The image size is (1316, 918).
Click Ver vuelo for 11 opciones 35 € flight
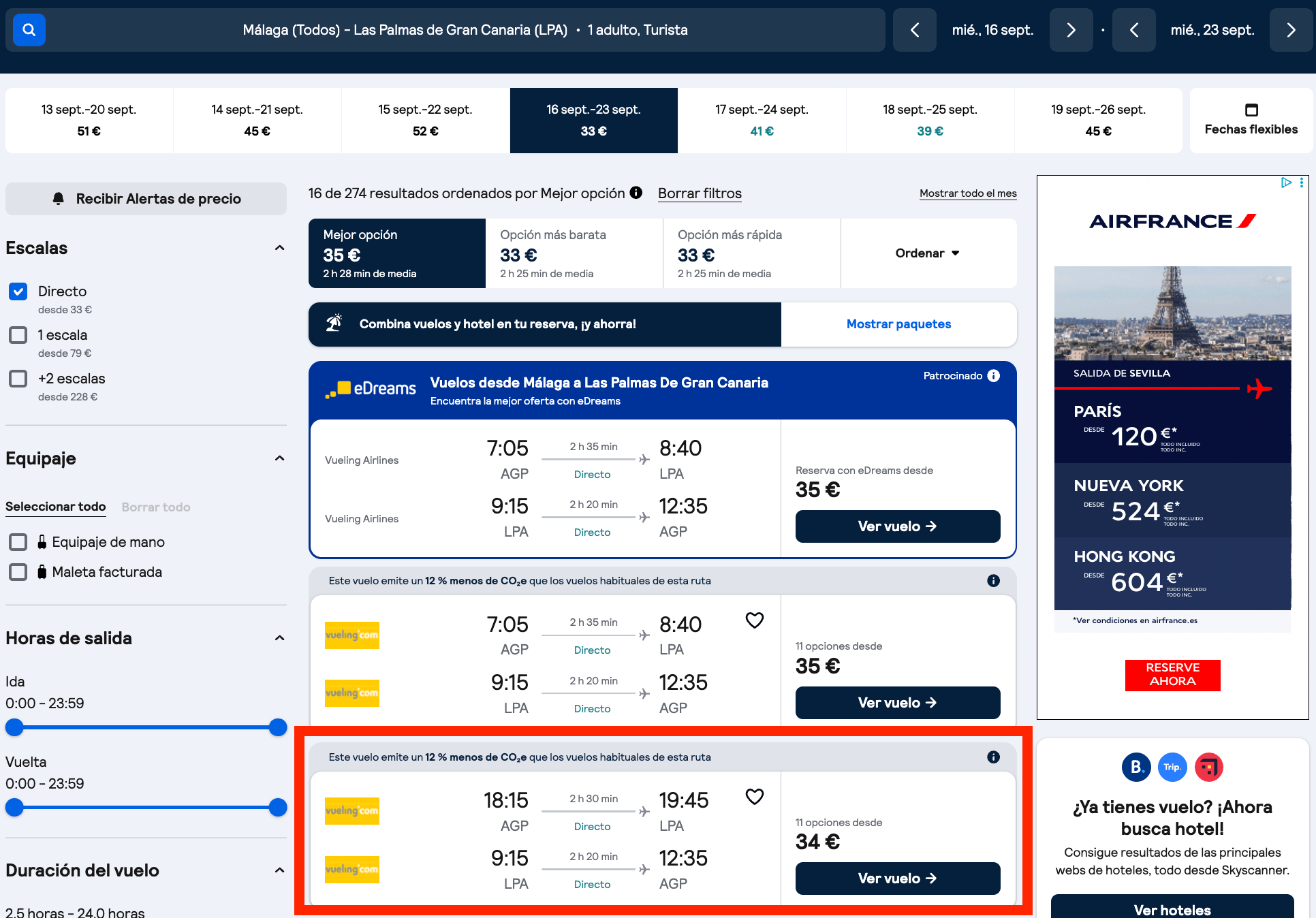[x=898, y=703]
